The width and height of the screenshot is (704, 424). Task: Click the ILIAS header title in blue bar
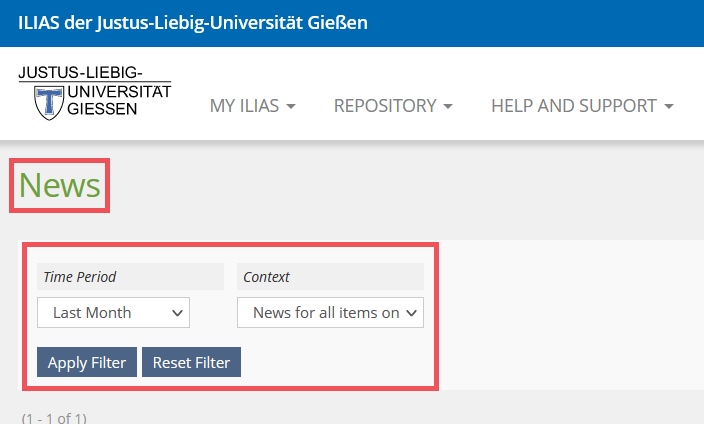click(x=193, y=23)
